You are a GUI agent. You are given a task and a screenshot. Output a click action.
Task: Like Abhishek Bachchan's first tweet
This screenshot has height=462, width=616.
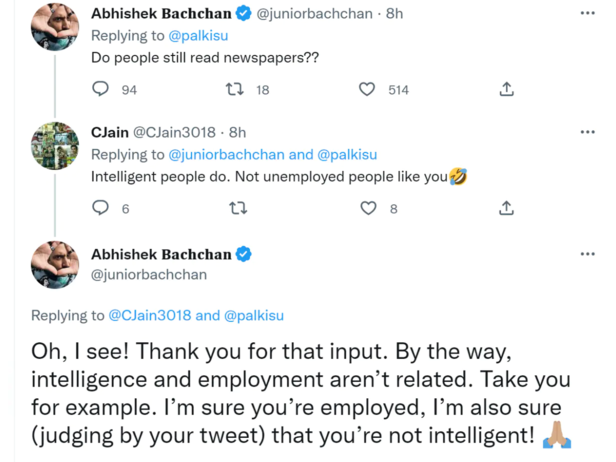(367, 90)
